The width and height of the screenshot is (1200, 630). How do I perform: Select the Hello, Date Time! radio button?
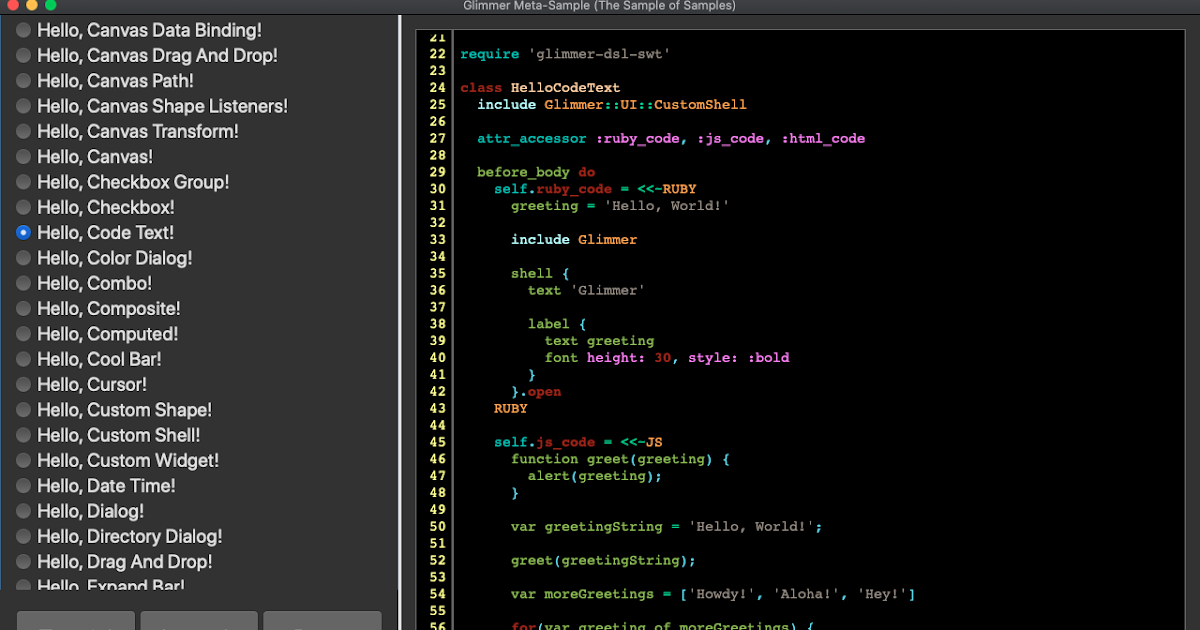[x=24, y=486]
